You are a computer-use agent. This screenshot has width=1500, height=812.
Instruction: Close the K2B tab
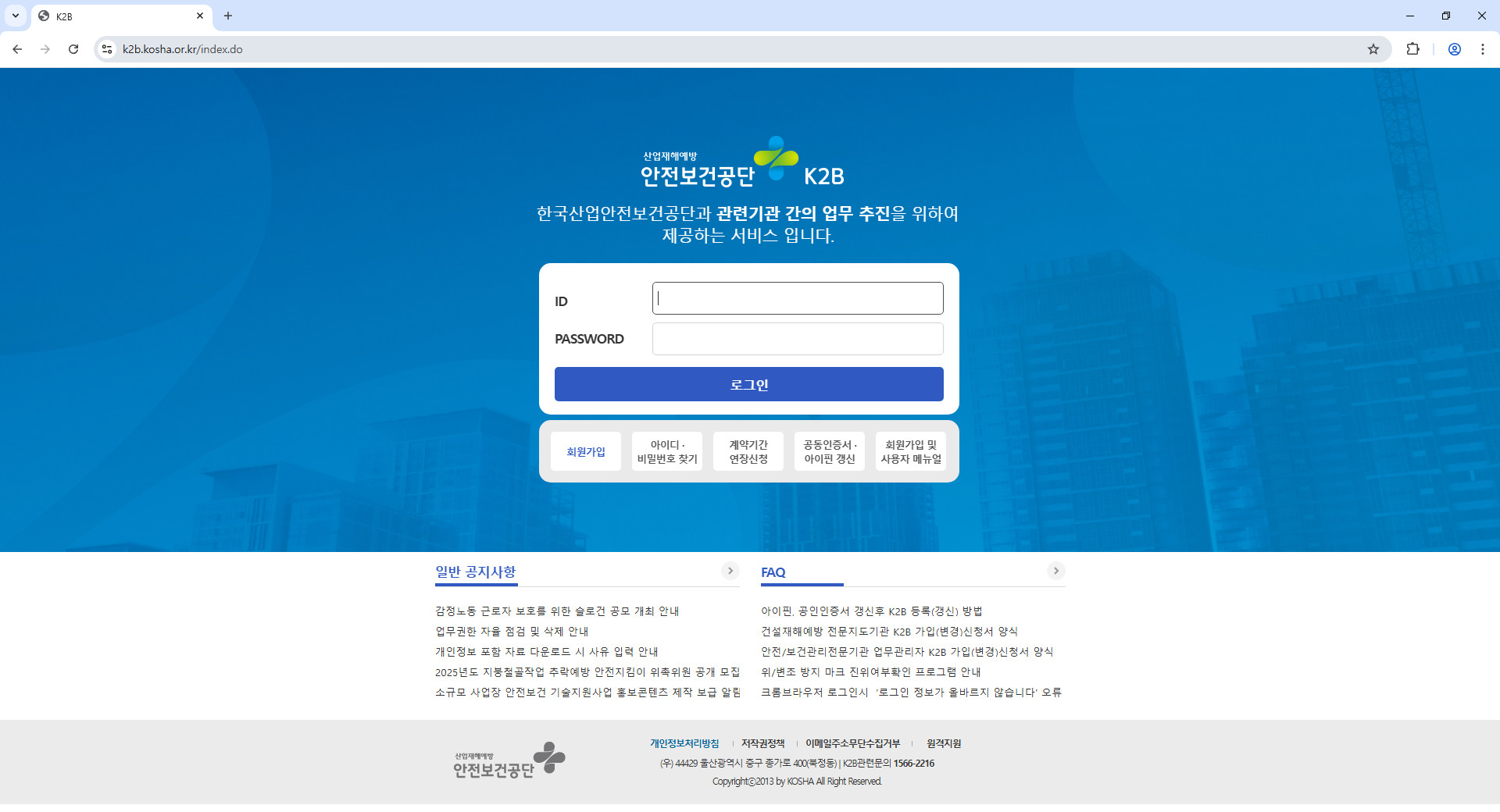[200, 16]
